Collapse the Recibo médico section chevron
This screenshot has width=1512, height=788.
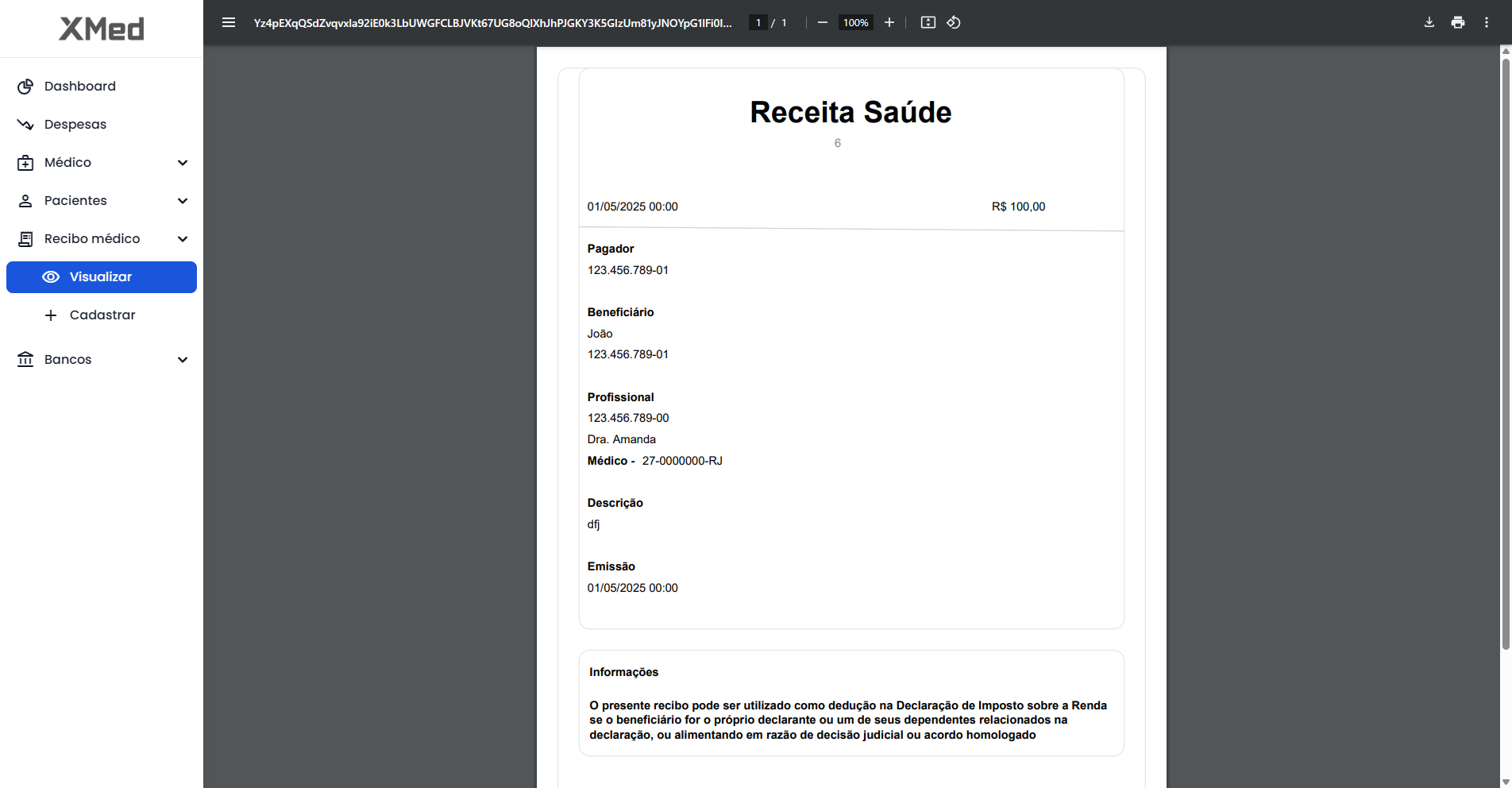(183, 239)
